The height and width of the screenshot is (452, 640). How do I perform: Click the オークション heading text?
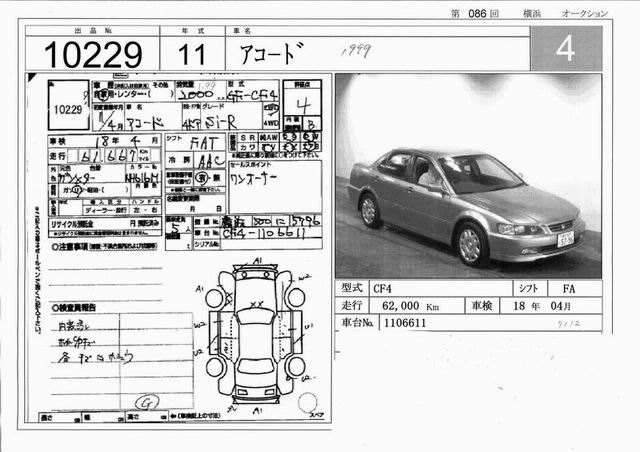(x=584, y=13)
